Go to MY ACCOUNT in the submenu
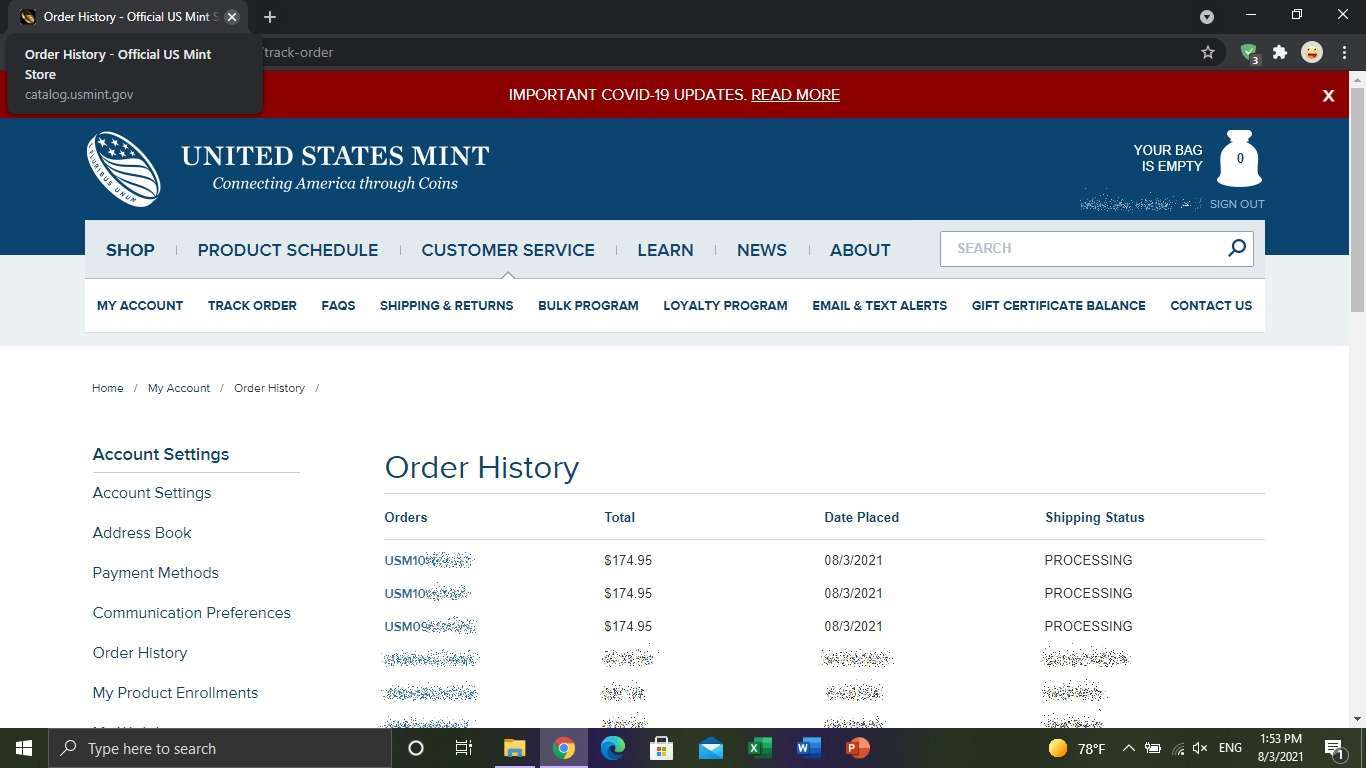This screenshot has height=768, width=1366. 140,306
